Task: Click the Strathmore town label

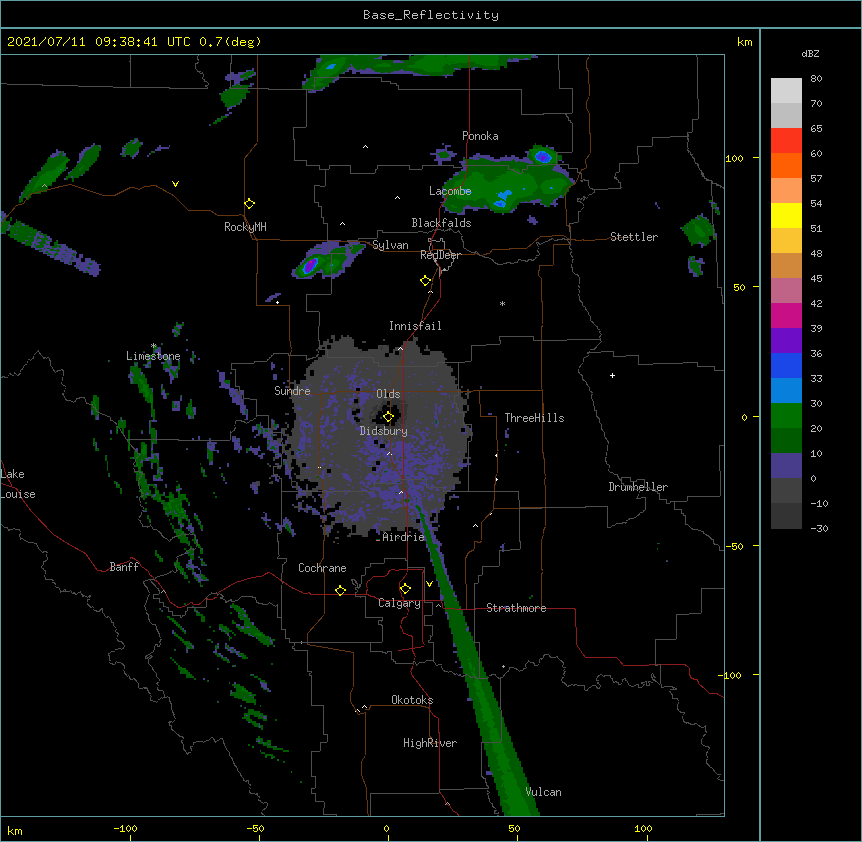Action: (516, 608)
